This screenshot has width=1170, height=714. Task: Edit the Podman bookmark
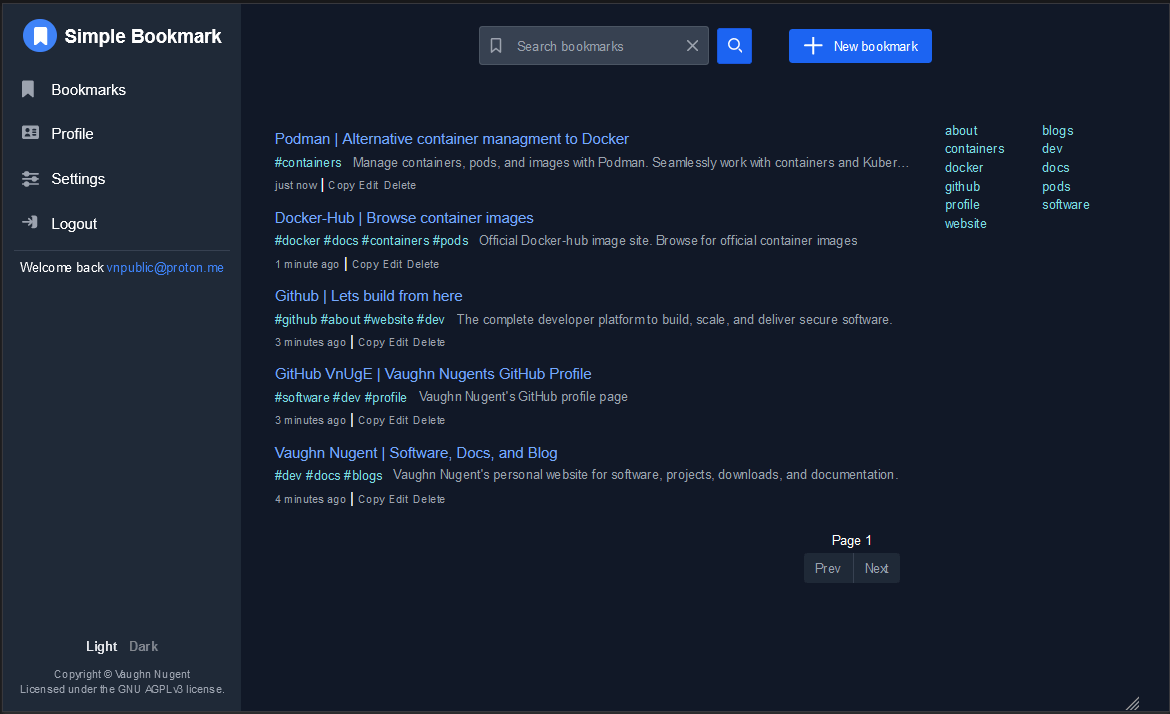pyautogui.click(x=369, y=185)
